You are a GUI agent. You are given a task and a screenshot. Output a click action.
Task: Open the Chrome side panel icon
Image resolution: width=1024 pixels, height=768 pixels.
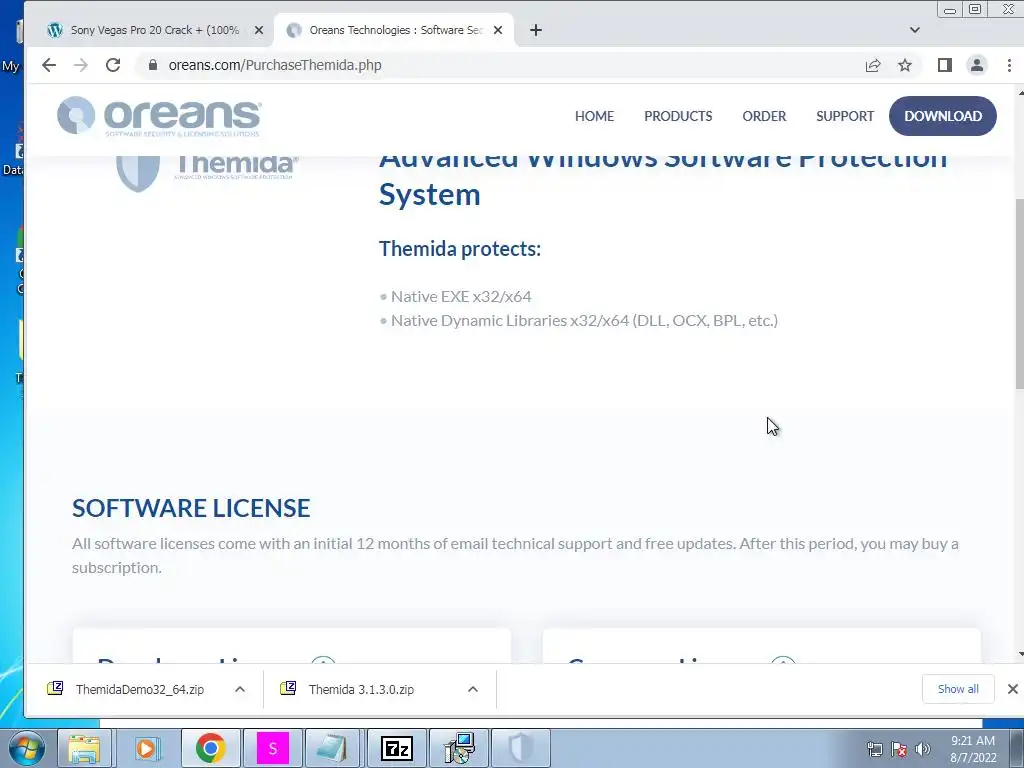click(944, 65)
